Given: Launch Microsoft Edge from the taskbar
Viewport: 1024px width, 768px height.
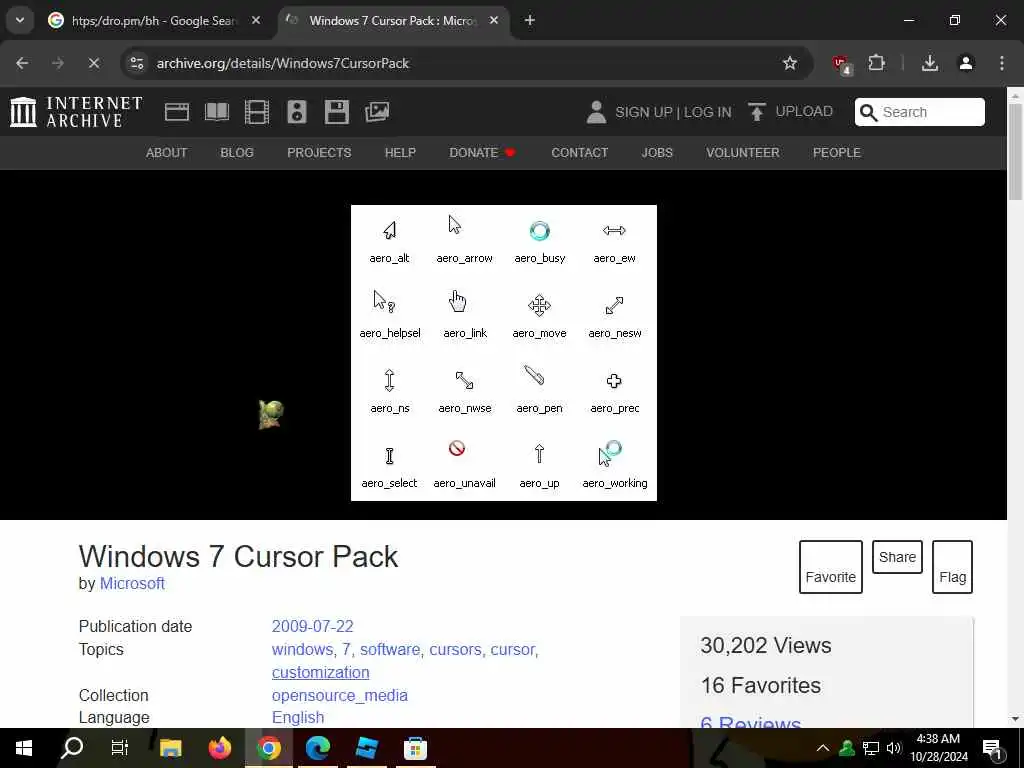Looking at the screenshot, I should [x=317, y=748].
